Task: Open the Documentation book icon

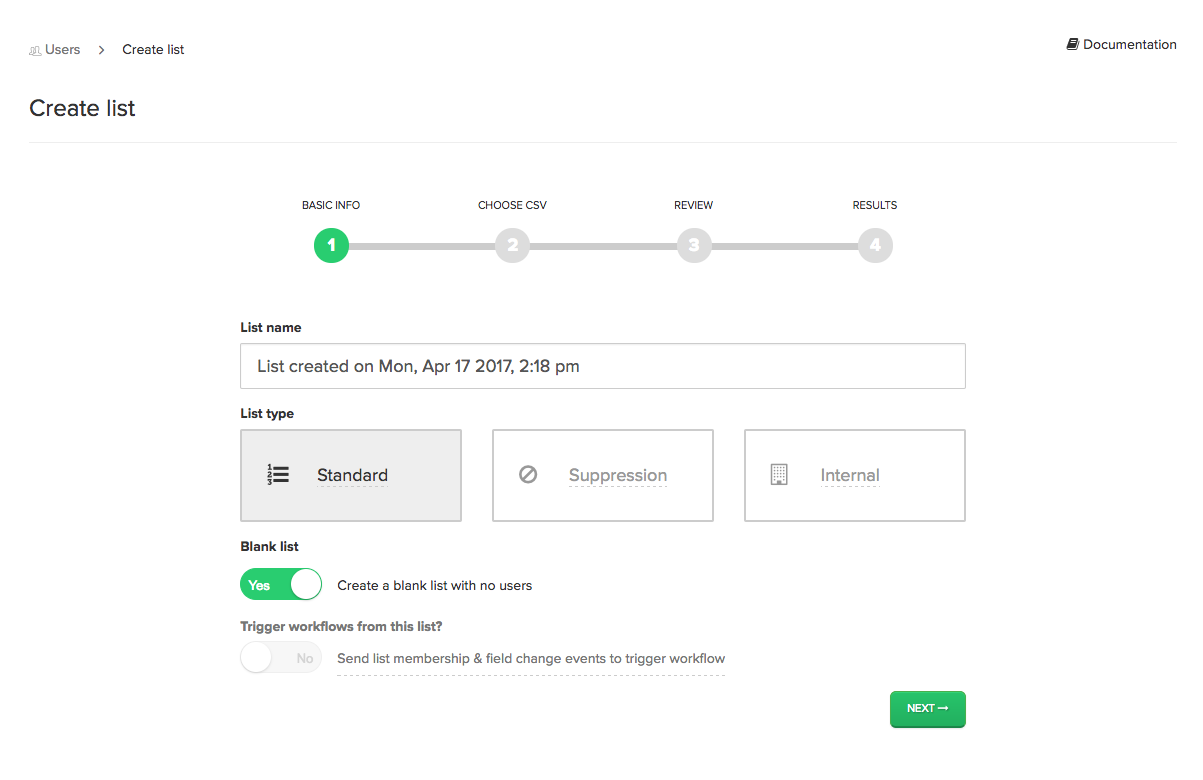Action: click(x=1073, y=44)
